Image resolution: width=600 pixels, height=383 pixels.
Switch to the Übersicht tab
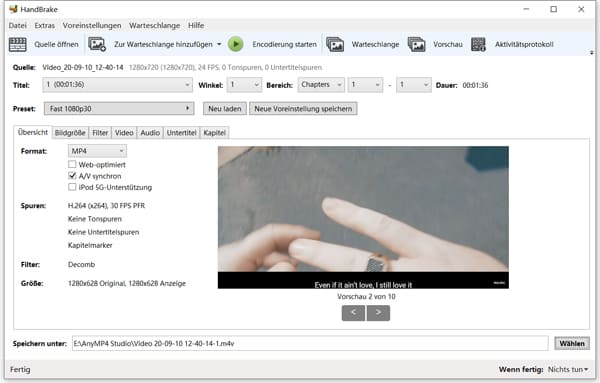click(33, 132)
